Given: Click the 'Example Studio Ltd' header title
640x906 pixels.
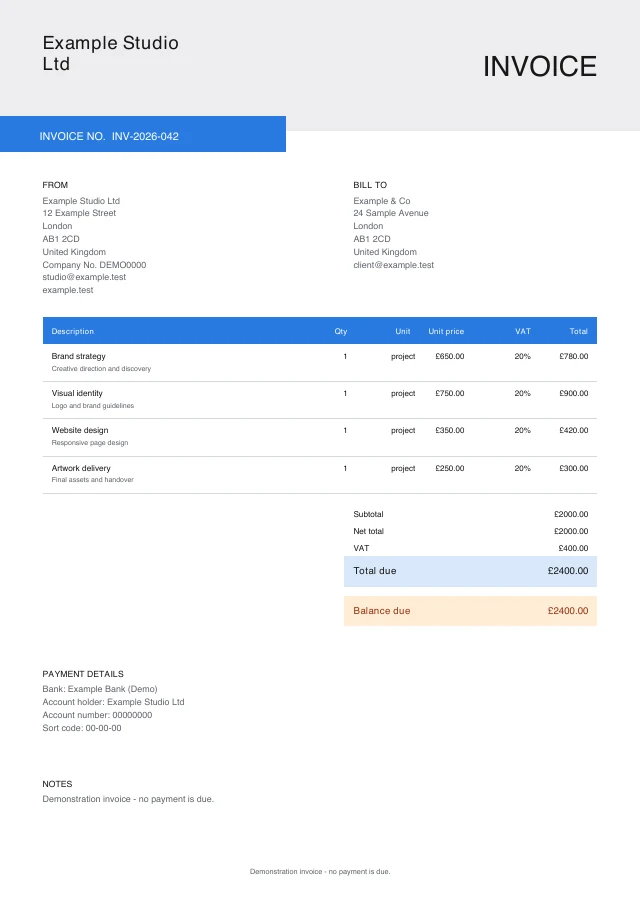Looking at the screenshot, I should [x=110, y=53].
